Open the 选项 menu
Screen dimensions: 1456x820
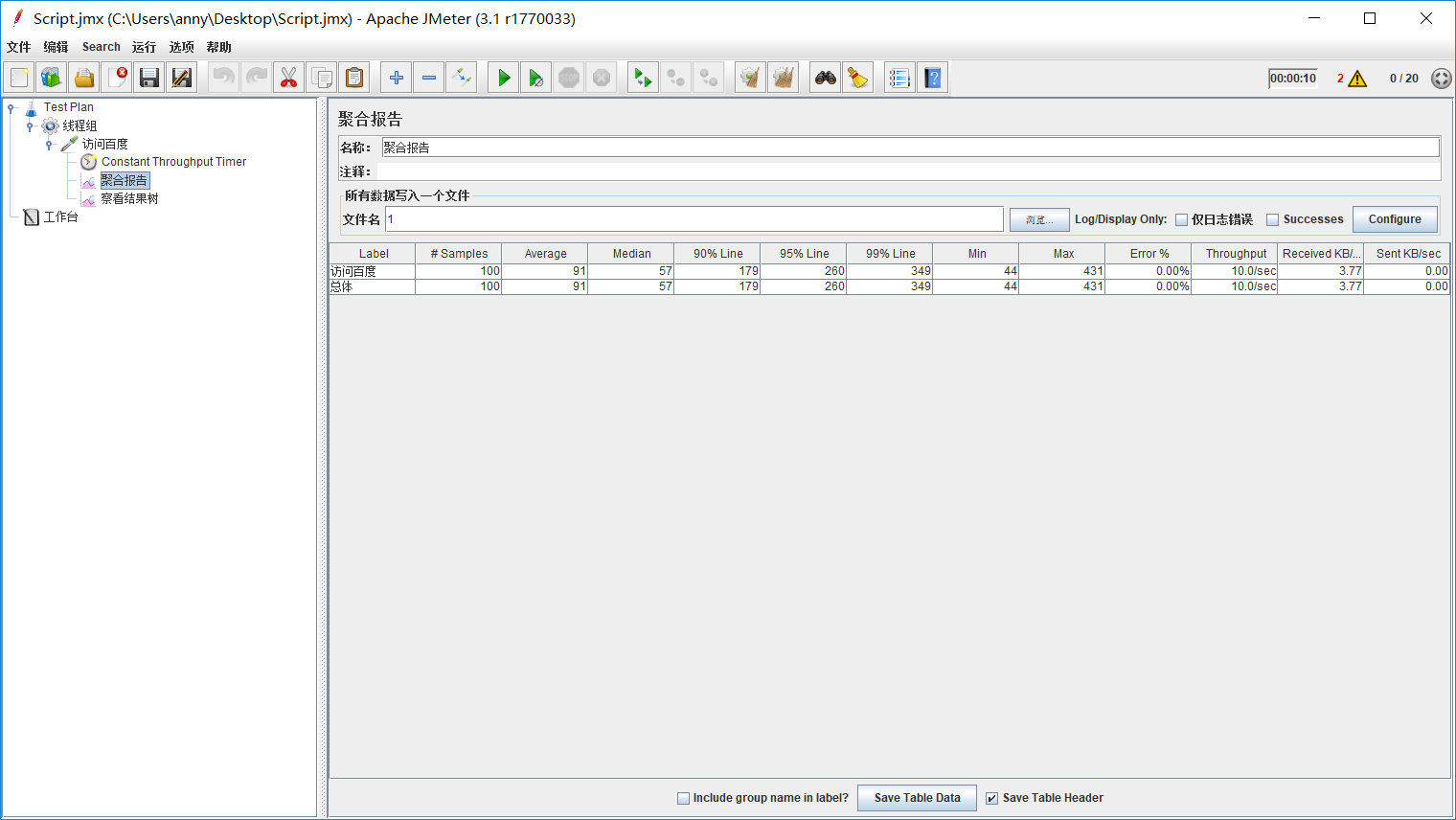click(181, 47)
